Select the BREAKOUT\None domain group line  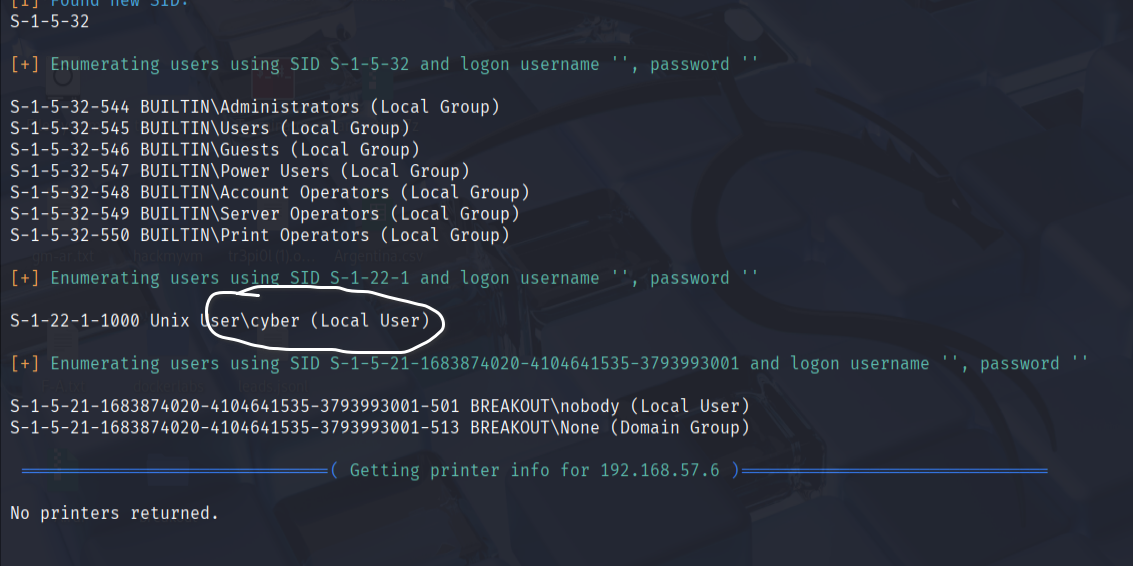pyautogui.click(x=379, y=428)
